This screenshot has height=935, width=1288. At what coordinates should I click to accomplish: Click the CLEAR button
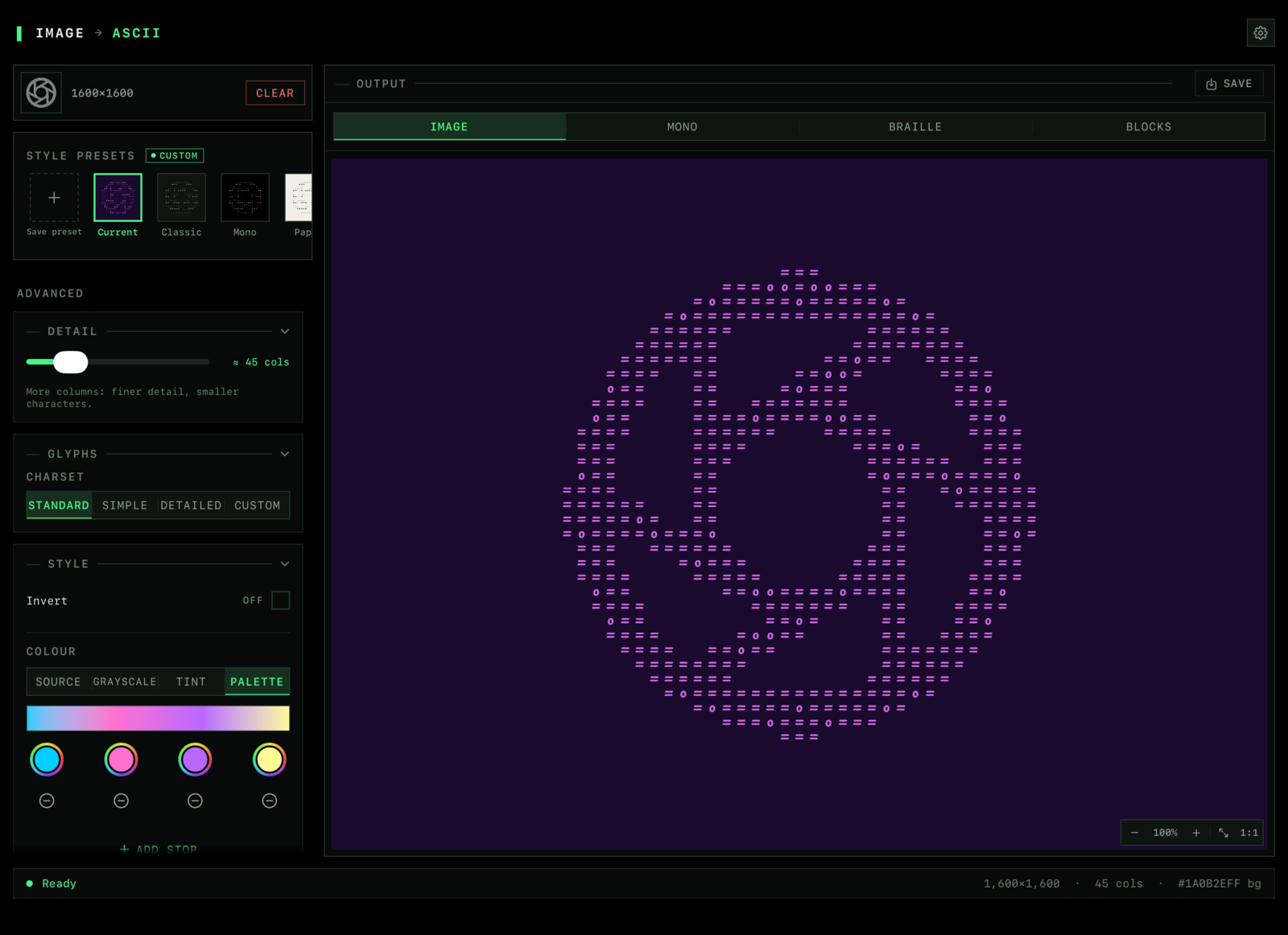pyautogui.click(x=275, y=93)
